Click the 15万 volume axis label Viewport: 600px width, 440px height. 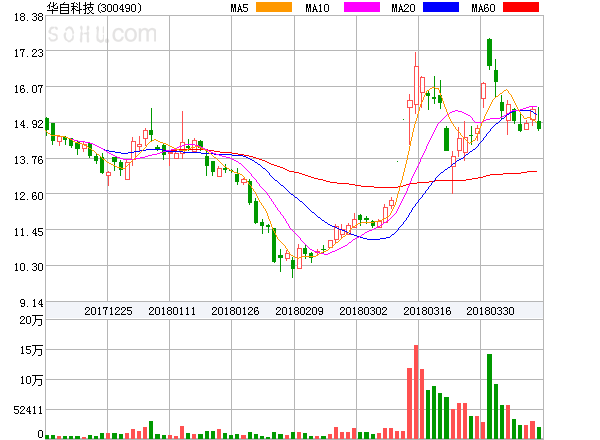tap(31, 350)
